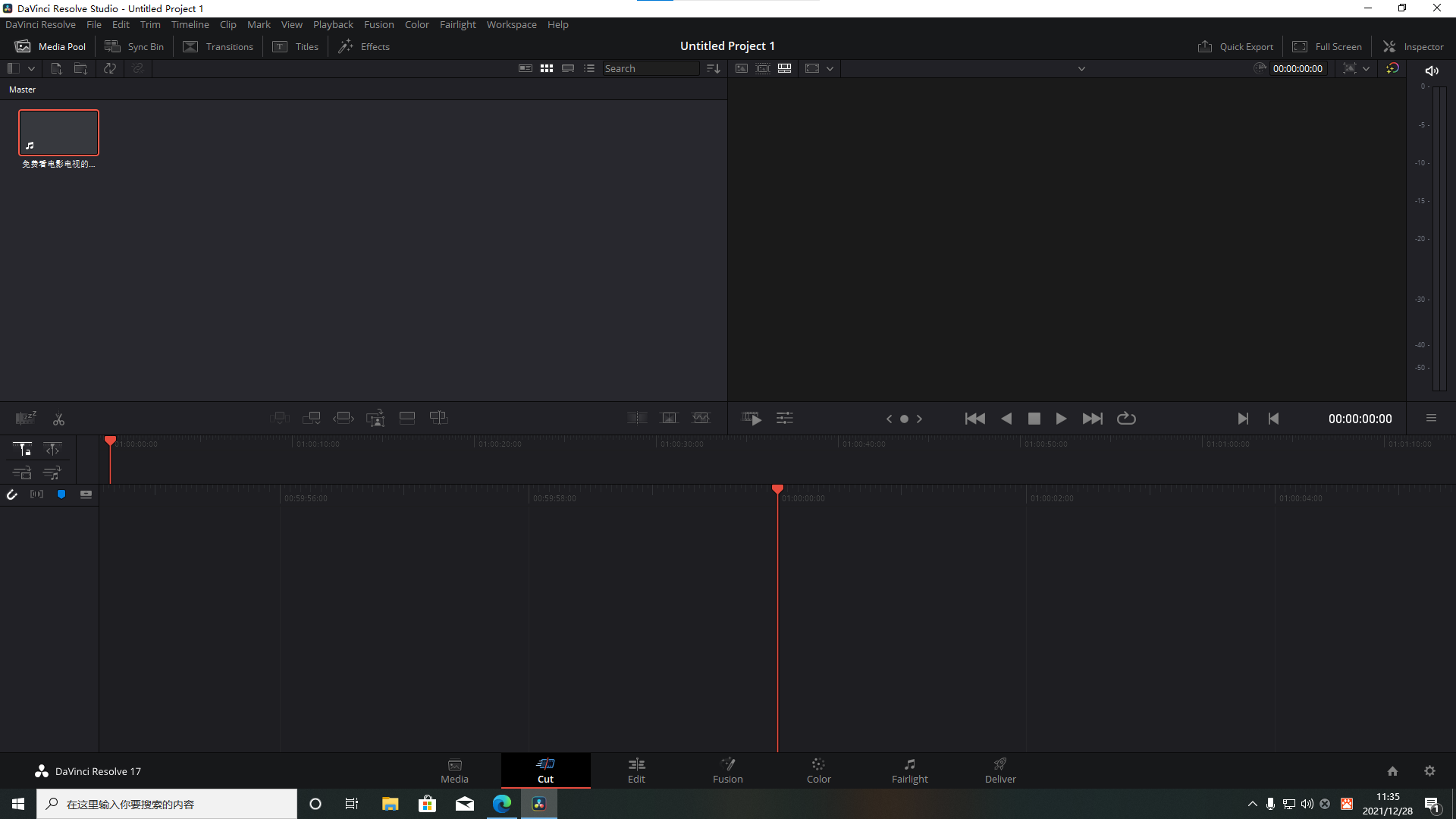The height and width of the screenshot is (819, 1456).
Task: Go to first frame of timeline
Action: pyautogui.click(x=975, y=419)
